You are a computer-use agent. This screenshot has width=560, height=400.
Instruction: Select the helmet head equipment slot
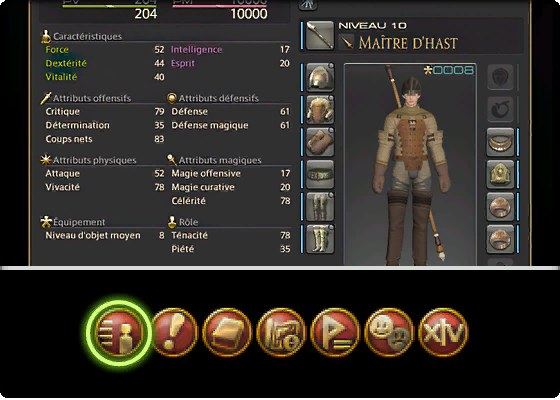(320, 77)
